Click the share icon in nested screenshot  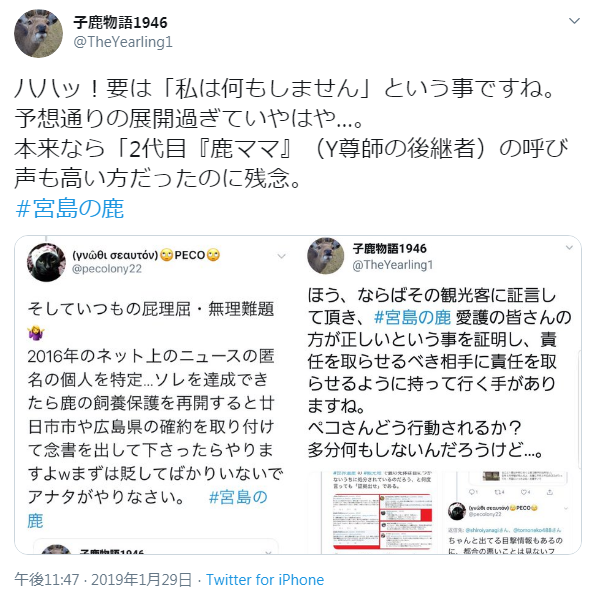coord(549,492)
